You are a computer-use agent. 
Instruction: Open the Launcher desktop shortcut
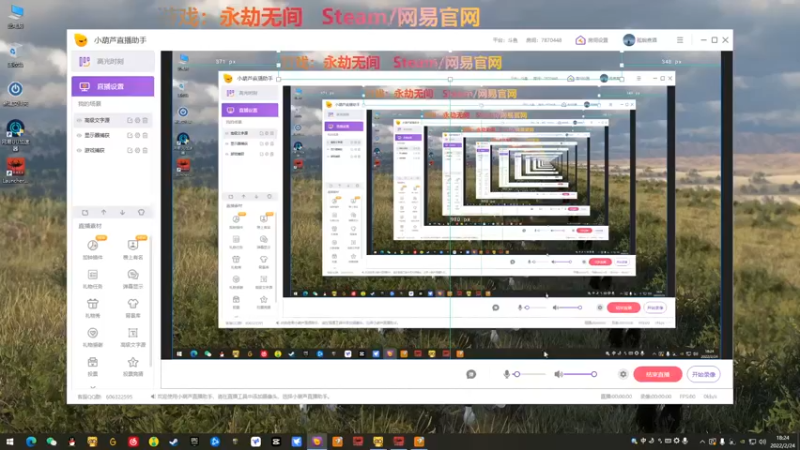15,169
